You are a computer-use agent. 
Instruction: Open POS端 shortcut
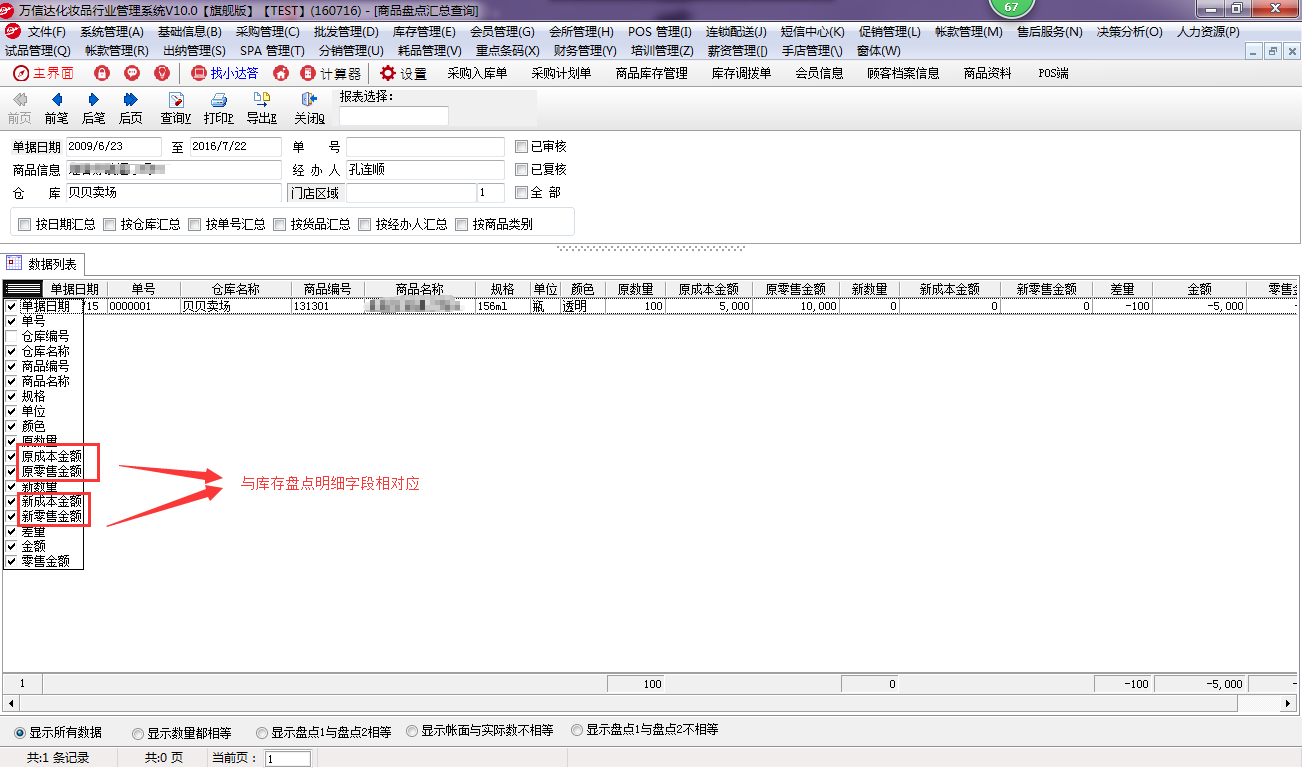1053,73
